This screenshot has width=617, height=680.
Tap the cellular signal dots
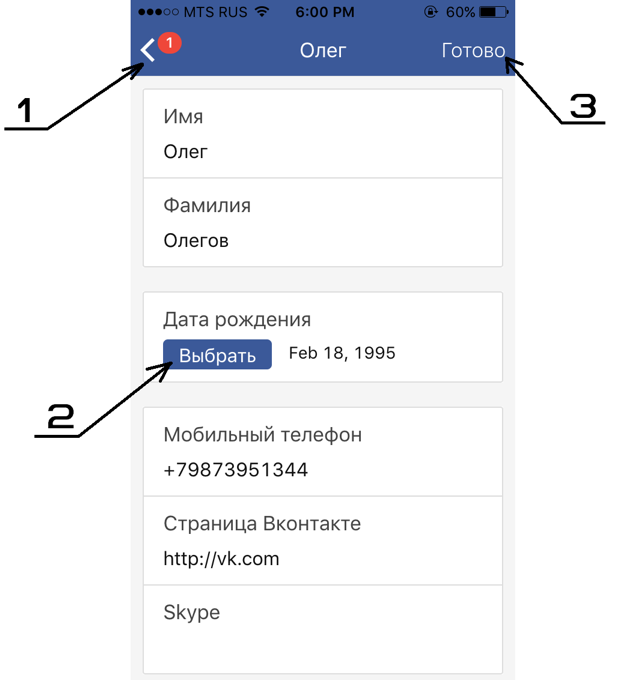coord(158,12)
